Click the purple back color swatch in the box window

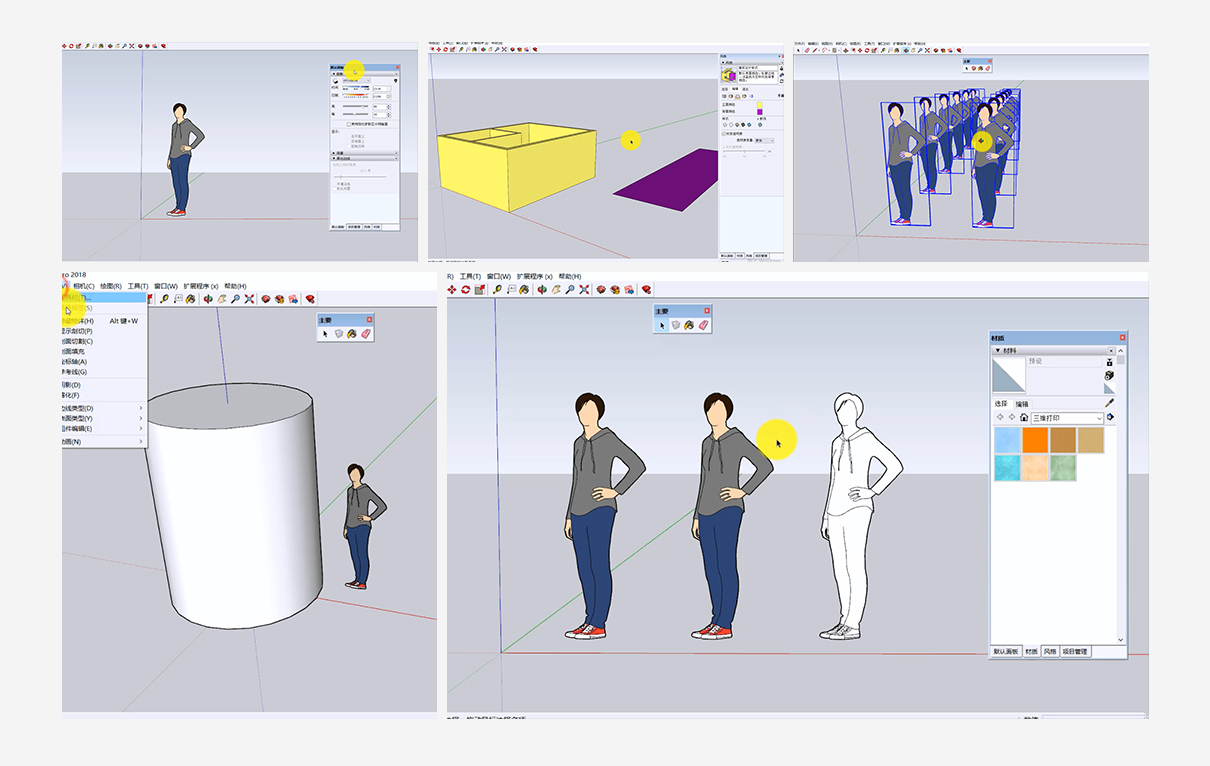click(x=761, y=112)
